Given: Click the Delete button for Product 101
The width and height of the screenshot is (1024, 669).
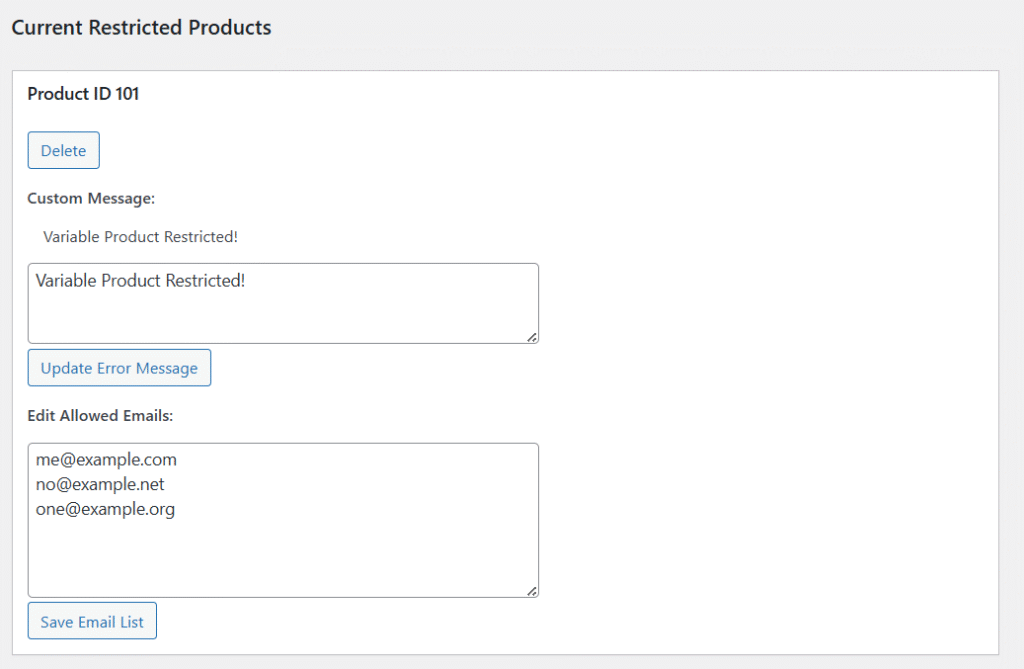Looking at the screenshot, I should 63,151.
